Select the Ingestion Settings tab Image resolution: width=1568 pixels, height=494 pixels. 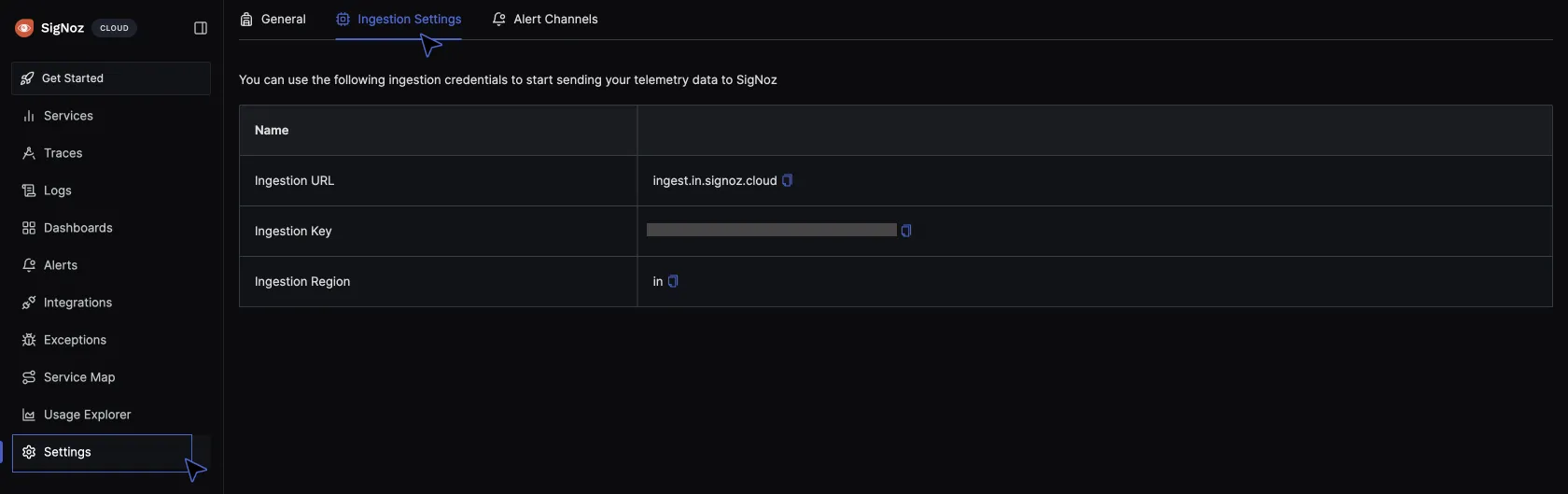[x=399, y=20]
